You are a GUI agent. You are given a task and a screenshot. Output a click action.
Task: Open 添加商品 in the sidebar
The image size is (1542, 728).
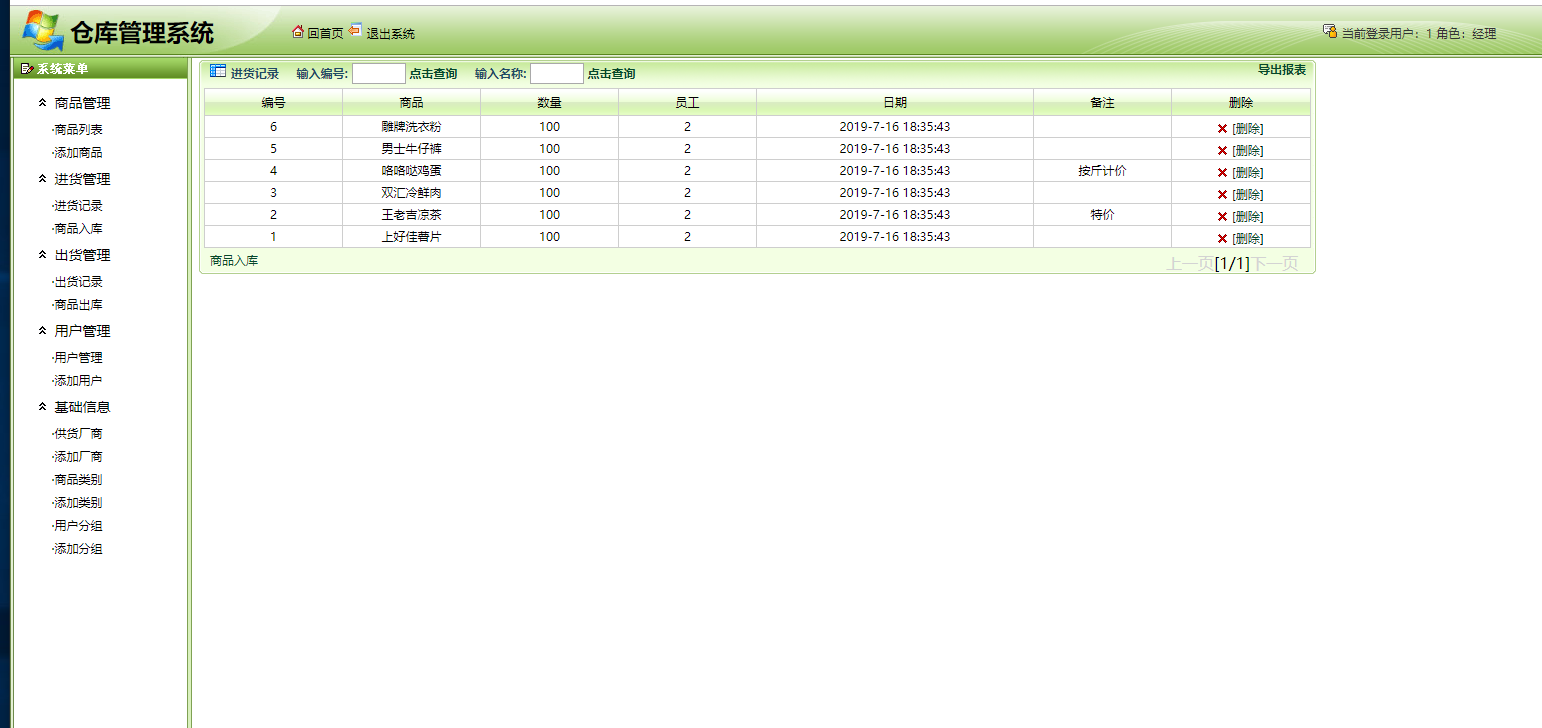pyautogui.click(x=78, y=153)
